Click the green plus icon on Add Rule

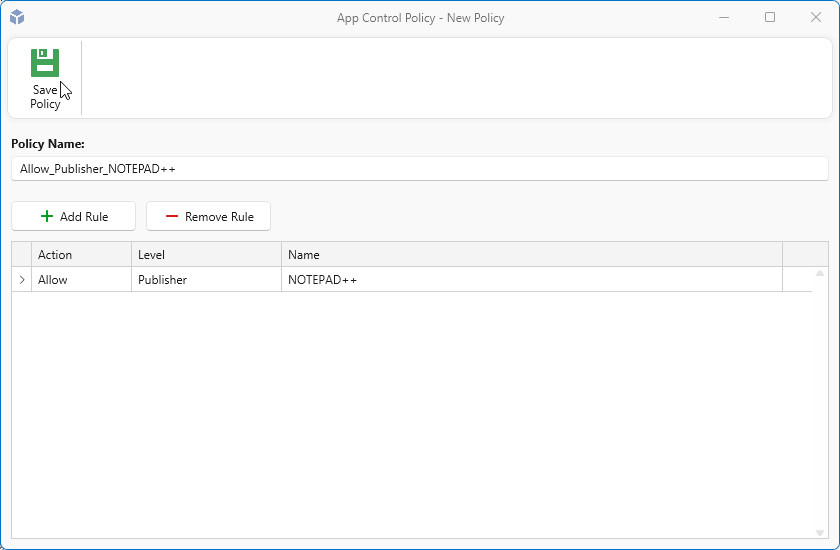(46, 216)
